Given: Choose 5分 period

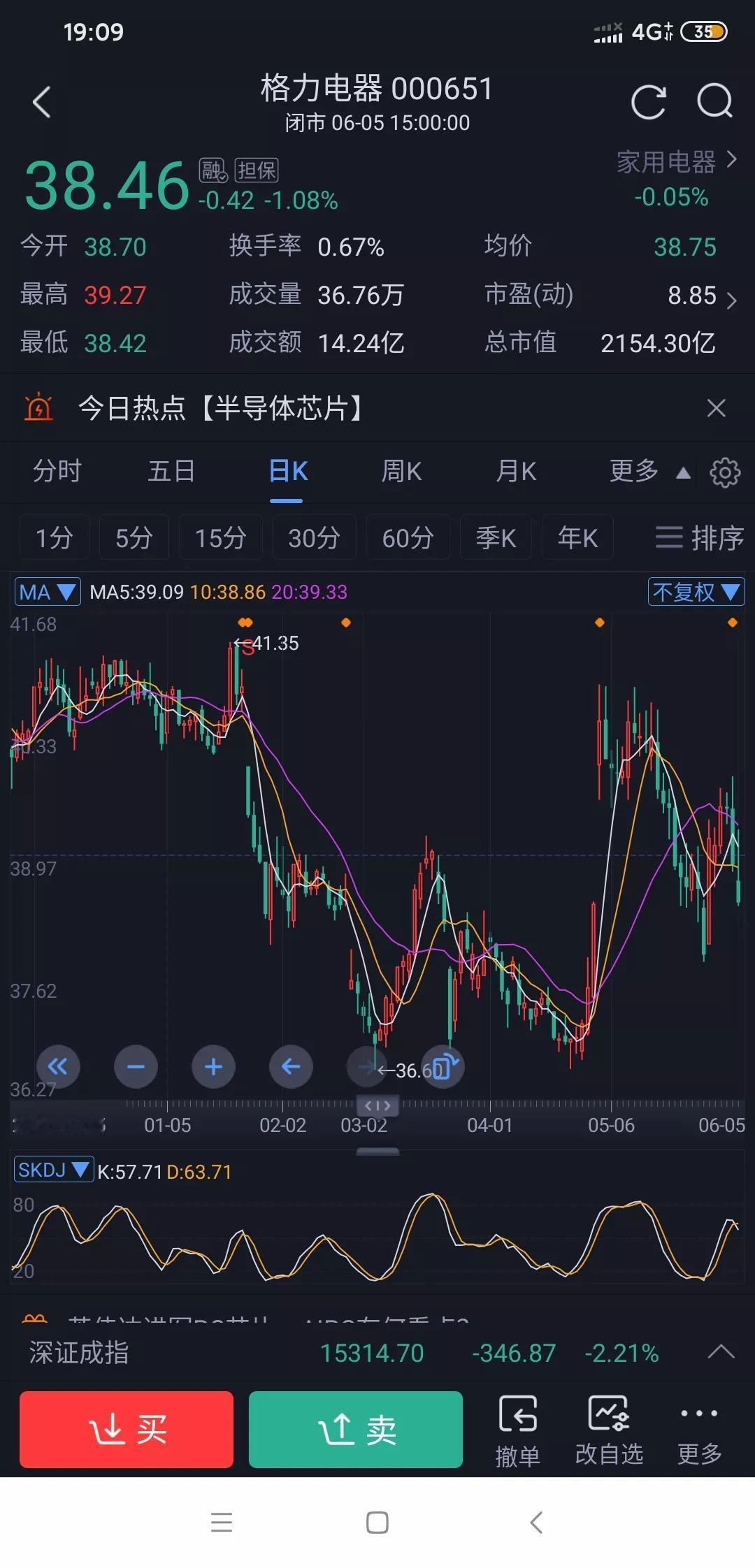Looking at the screenshot, I should click(134, 537).
